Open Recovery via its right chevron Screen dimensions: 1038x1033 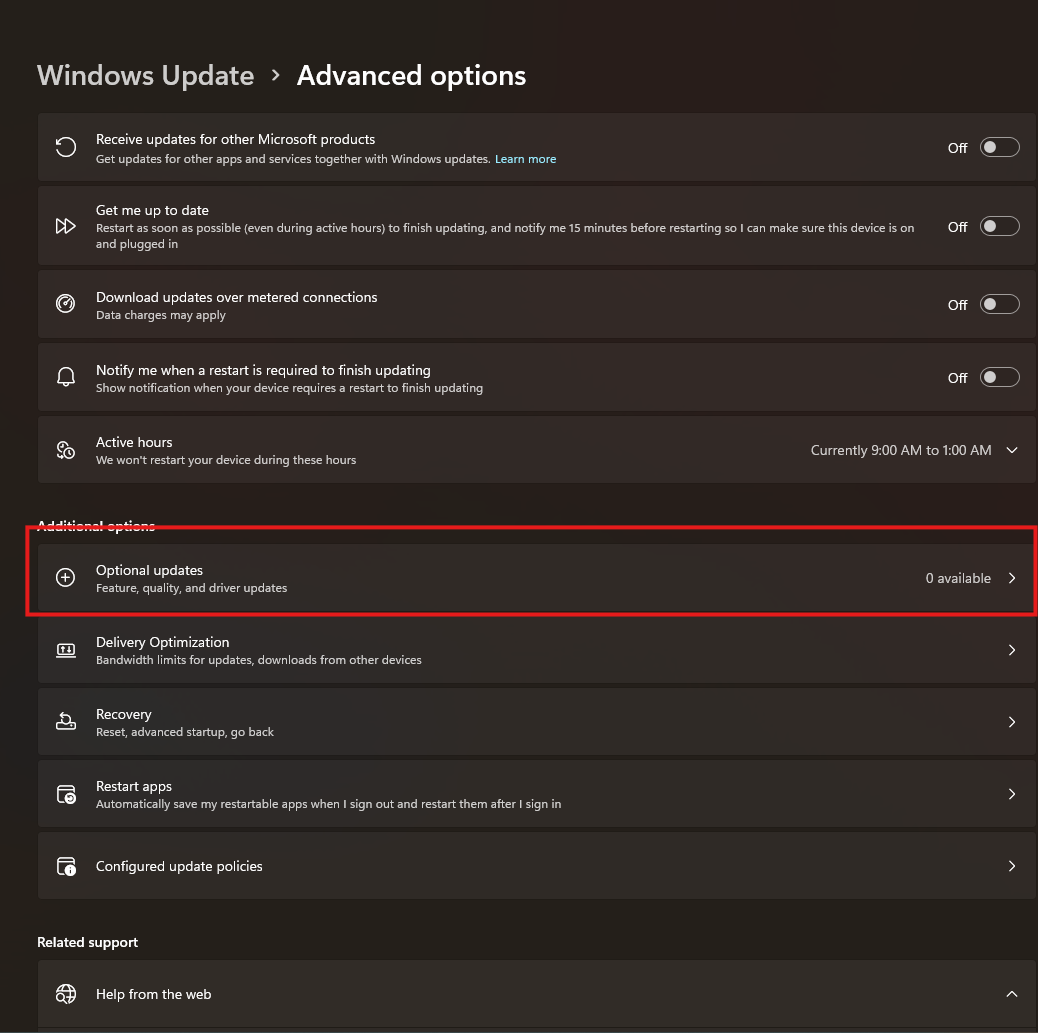coord(1012,722)
